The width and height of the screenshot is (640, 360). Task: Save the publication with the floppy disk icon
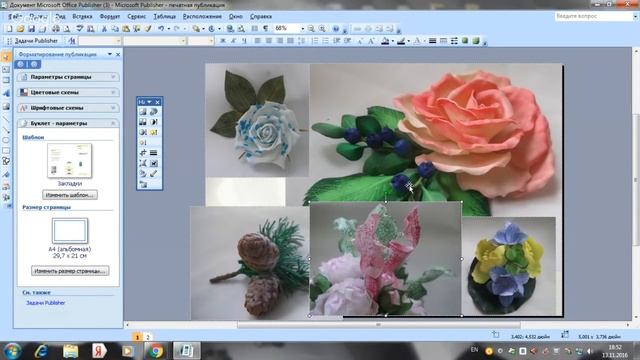[31, 29]
